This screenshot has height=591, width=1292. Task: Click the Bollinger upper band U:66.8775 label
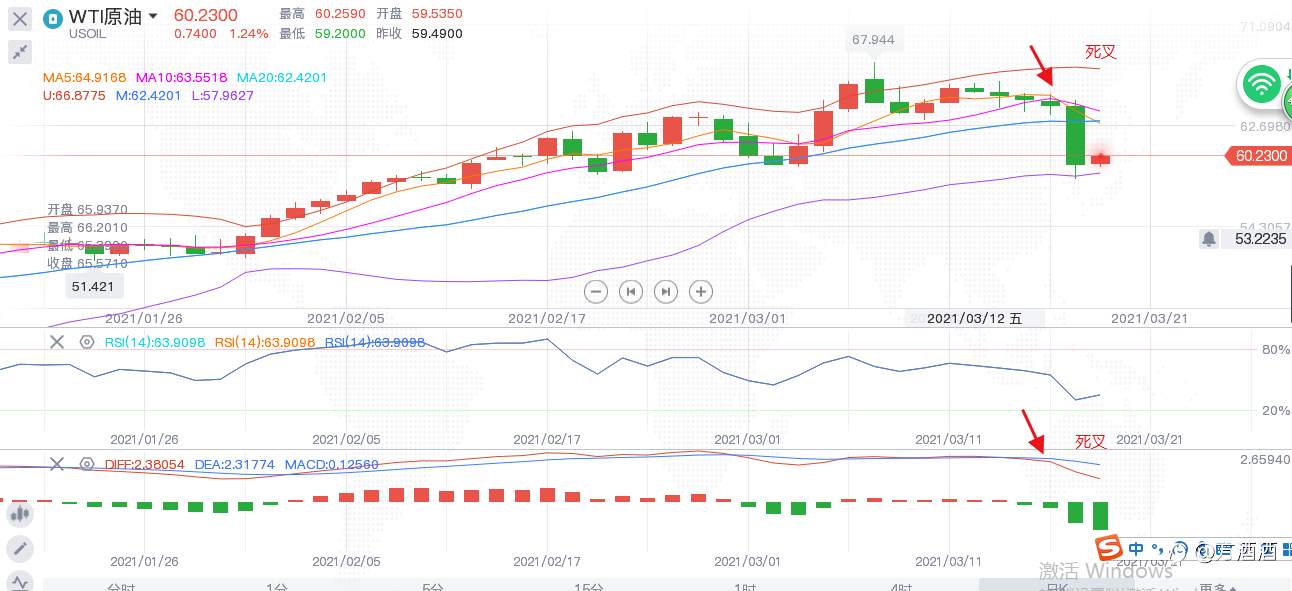74,96
